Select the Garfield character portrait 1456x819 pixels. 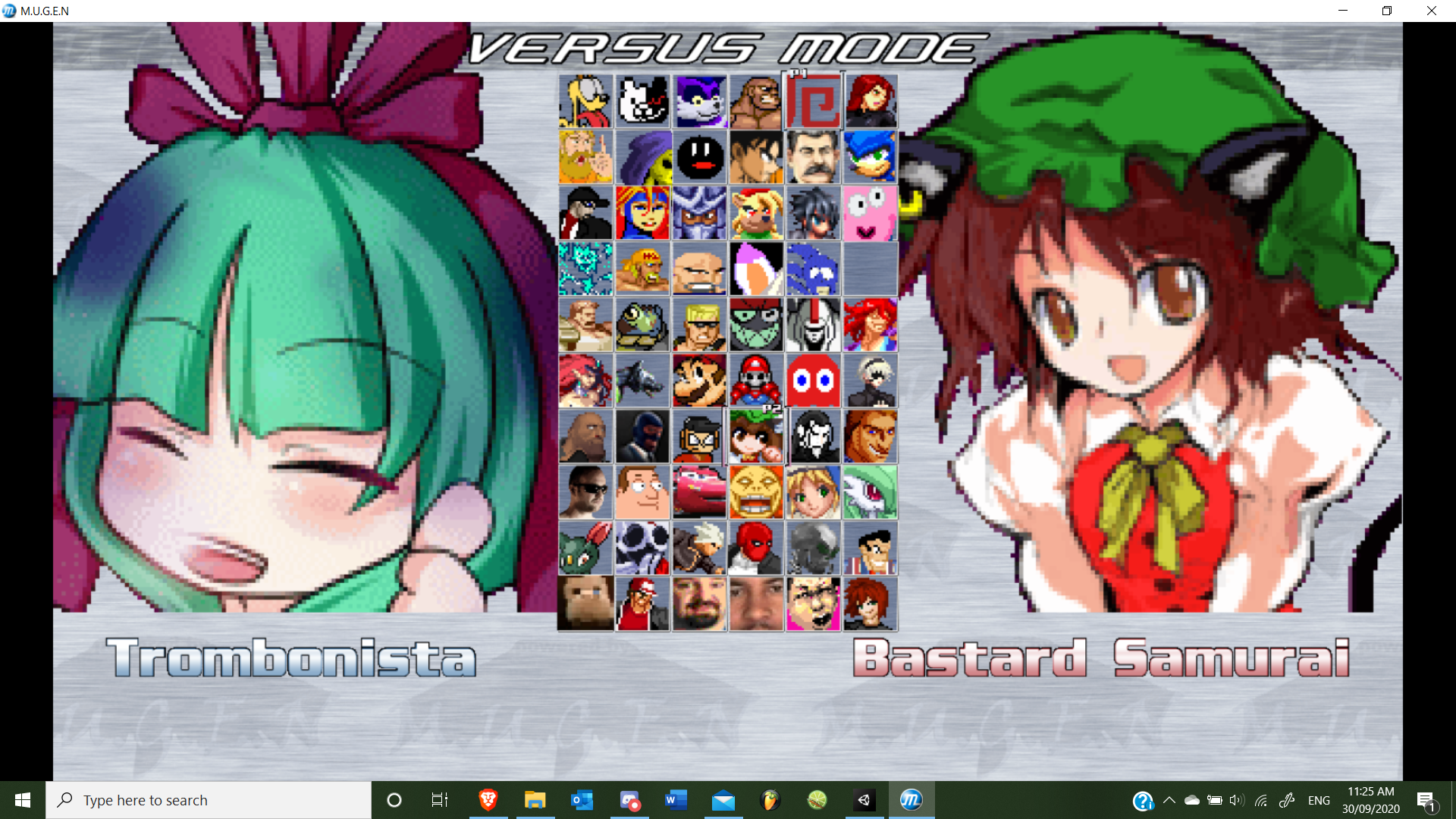[585, 101]
